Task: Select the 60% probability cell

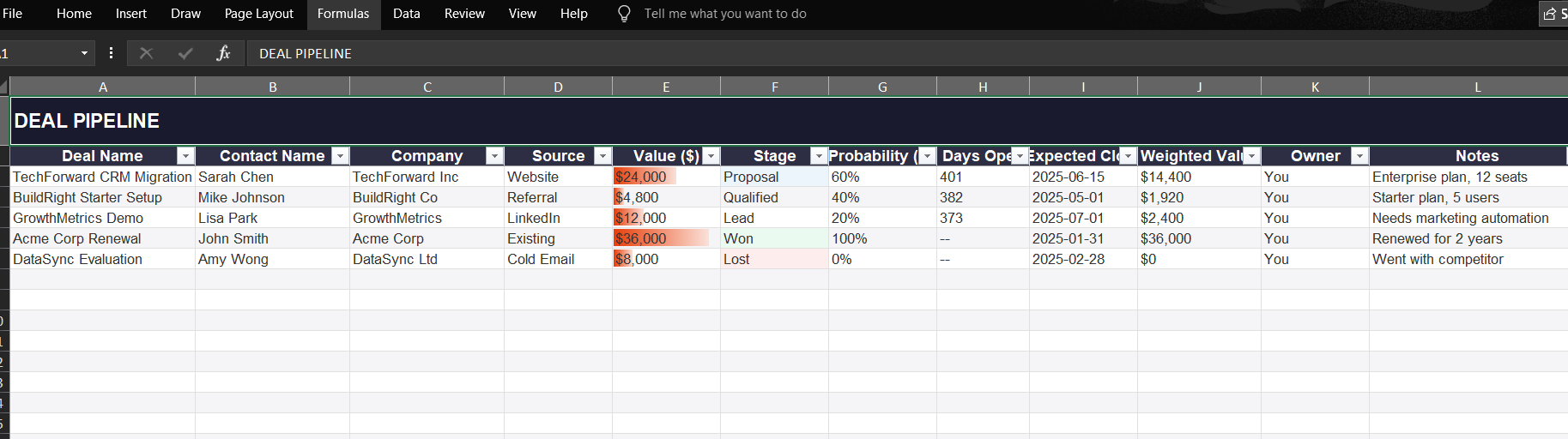Action: pos(882,177)
